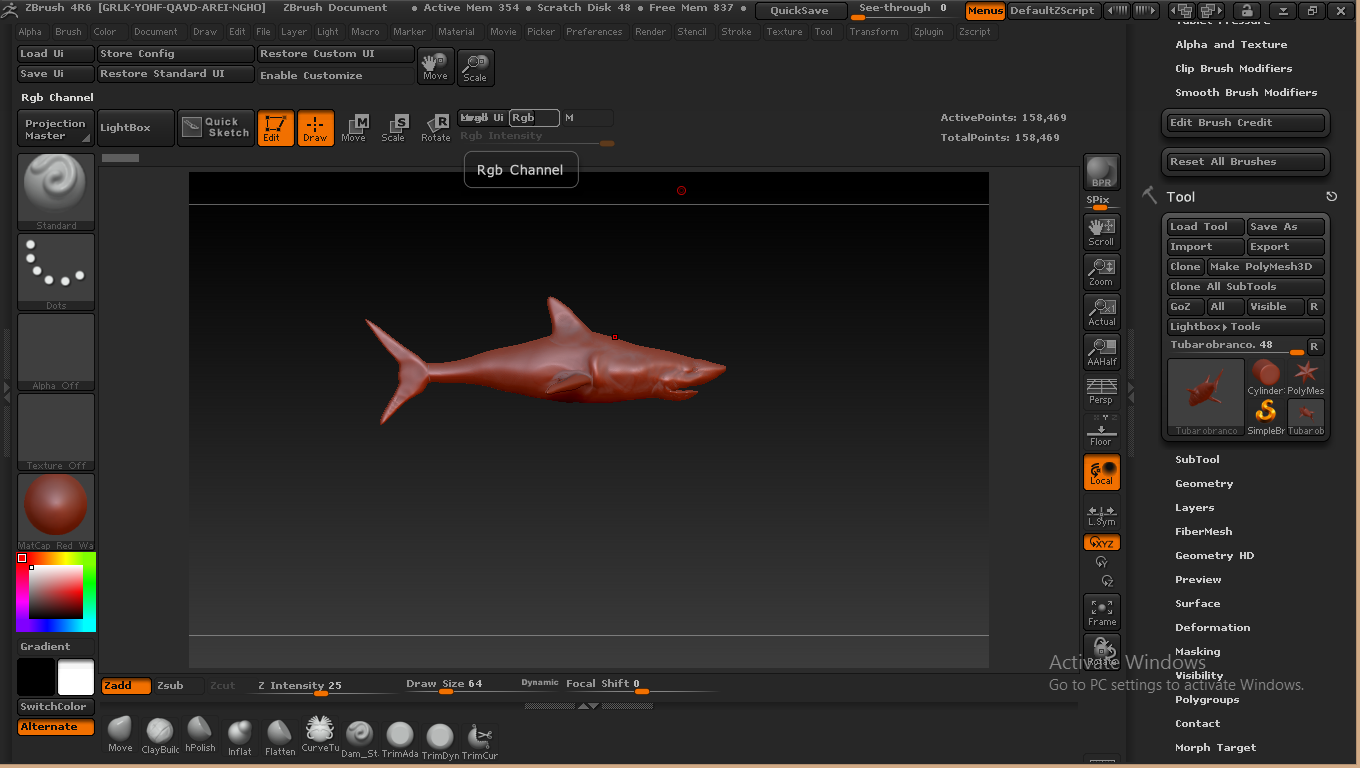Screen dimensions: 1360x768
Task: Toggle the Floor grid
Action: click(1102, 431)
